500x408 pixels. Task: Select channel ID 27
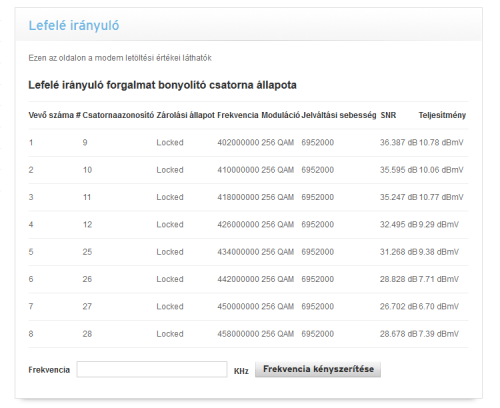tap(87, 307)
